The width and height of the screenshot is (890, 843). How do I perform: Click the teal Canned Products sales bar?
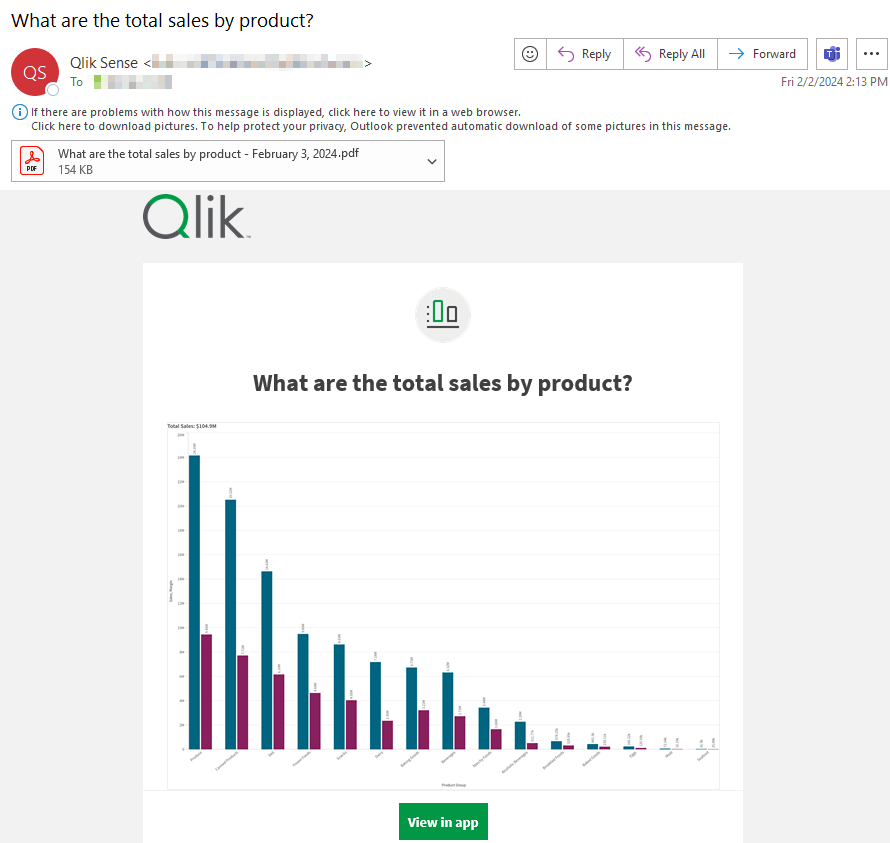230,623
